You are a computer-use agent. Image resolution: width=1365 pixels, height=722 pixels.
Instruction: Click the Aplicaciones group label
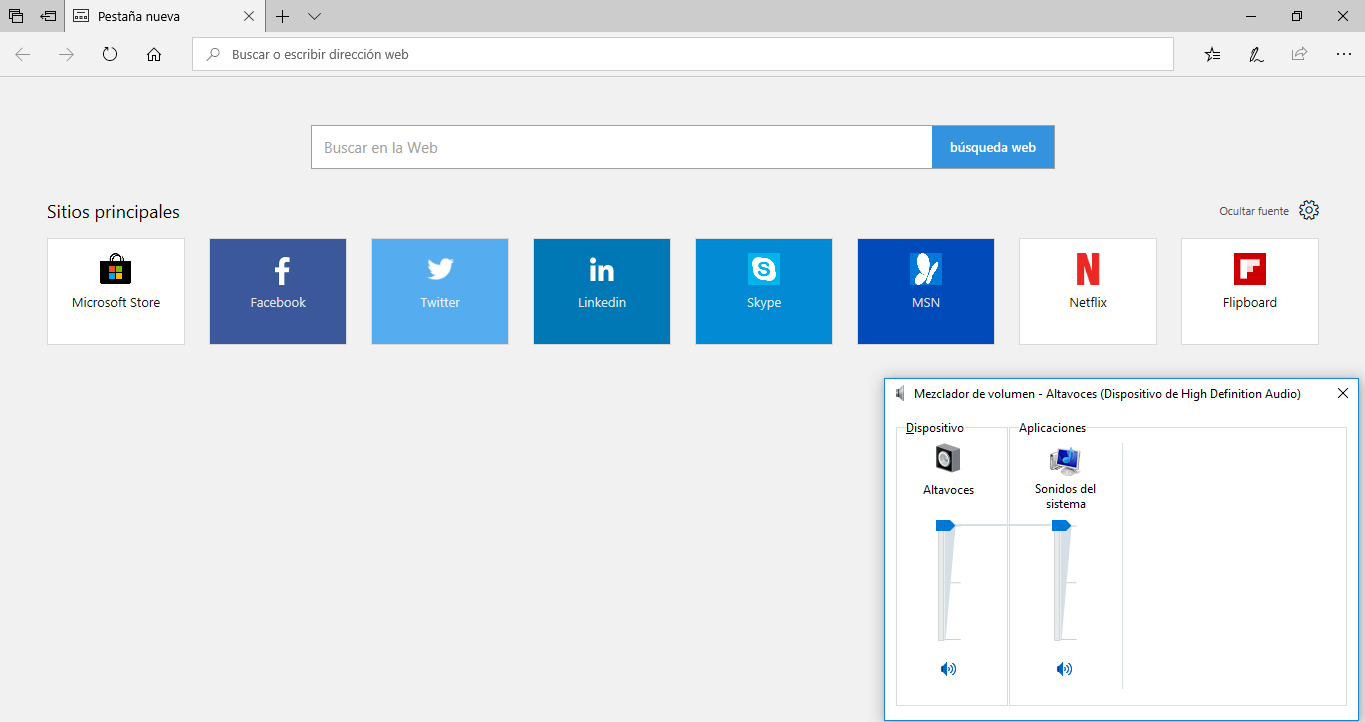coord(1052,428)
